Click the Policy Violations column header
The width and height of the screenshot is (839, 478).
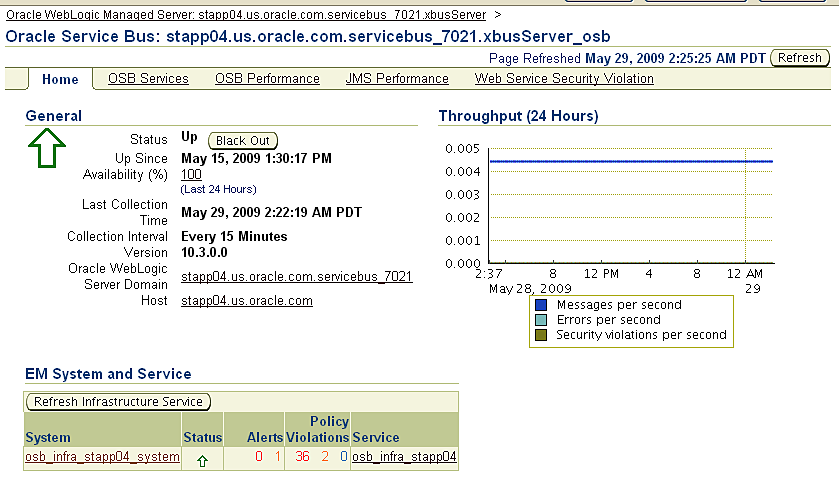pos(318,429)
